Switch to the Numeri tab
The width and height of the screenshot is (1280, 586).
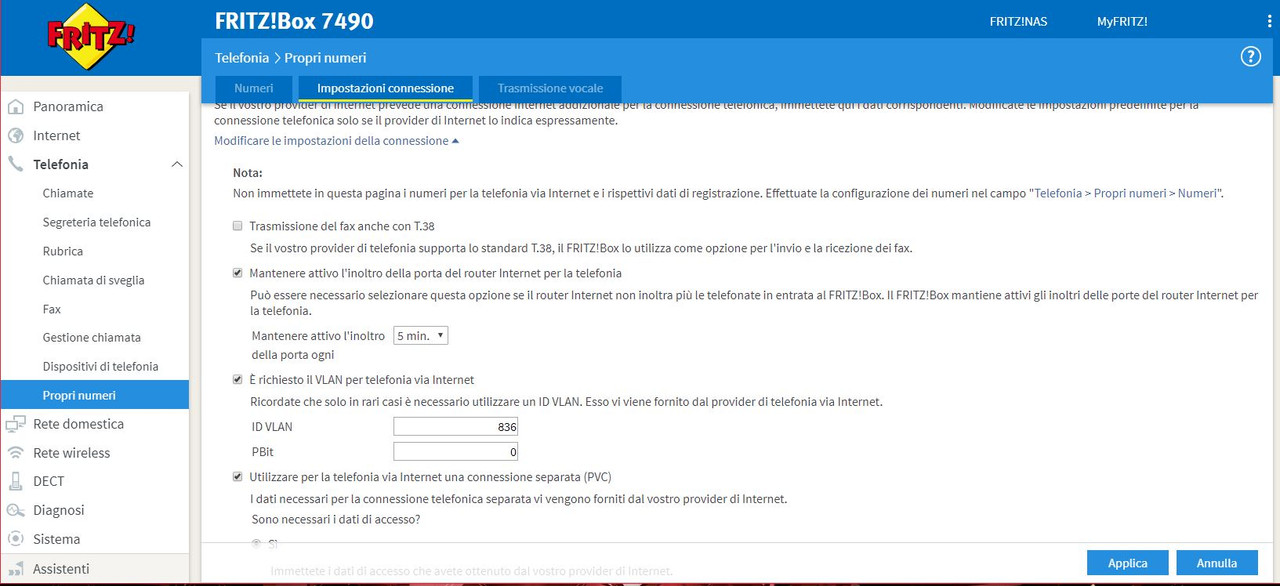click(x=253, y=88)
